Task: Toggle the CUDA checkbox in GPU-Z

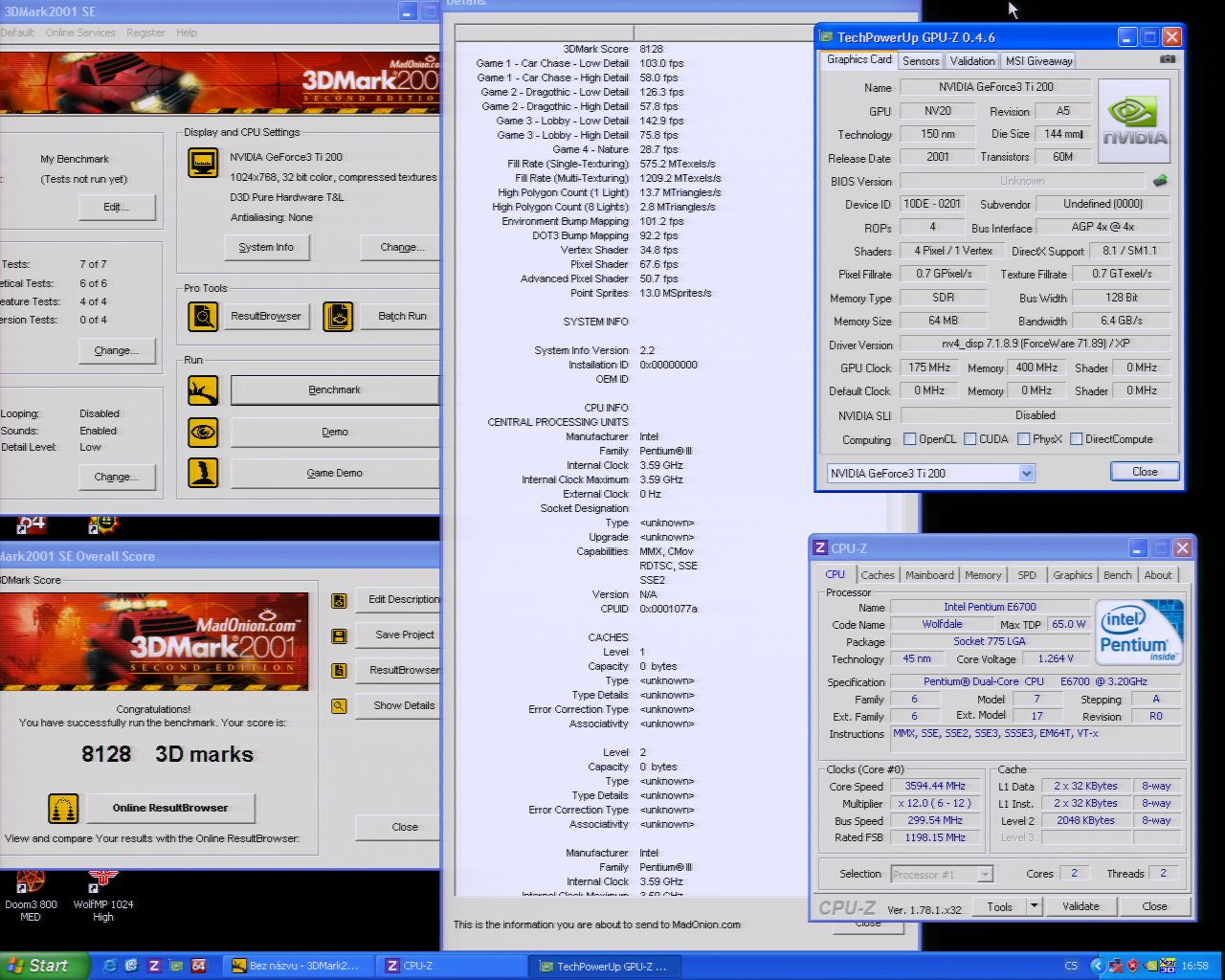Action: [x=970, y=439]
